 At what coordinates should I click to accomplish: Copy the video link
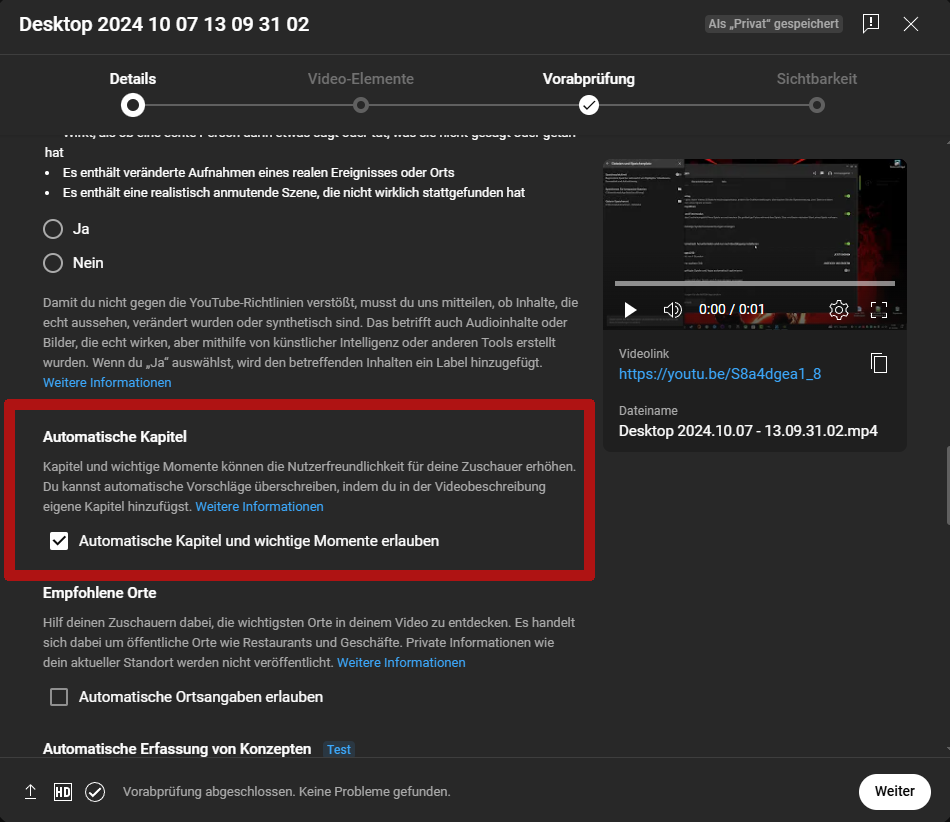pyautogui.click(x=879, y=364)
